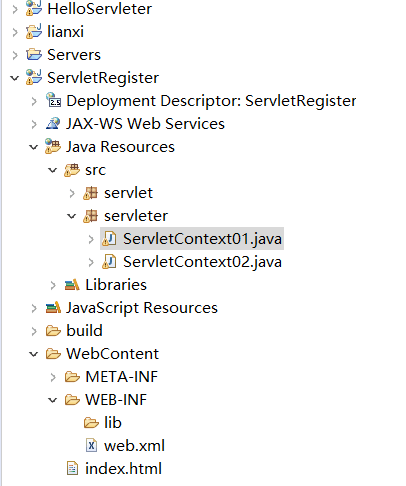Expand the META-INF folder
Screen dimensions: 406x486
[x=53, y=377]
